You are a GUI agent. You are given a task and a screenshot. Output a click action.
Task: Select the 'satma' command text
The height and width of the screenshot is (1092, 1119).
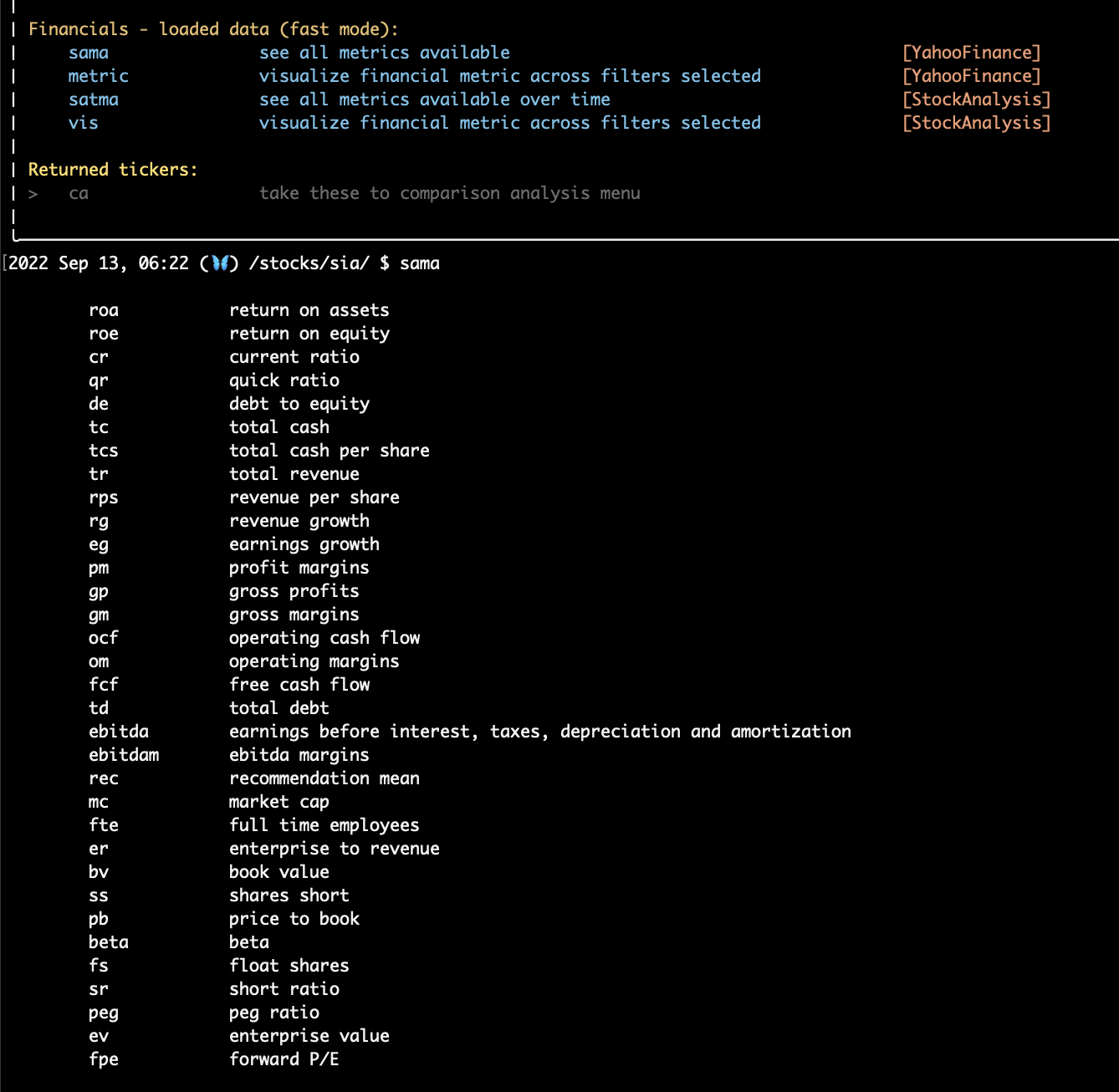pos(94,100)
